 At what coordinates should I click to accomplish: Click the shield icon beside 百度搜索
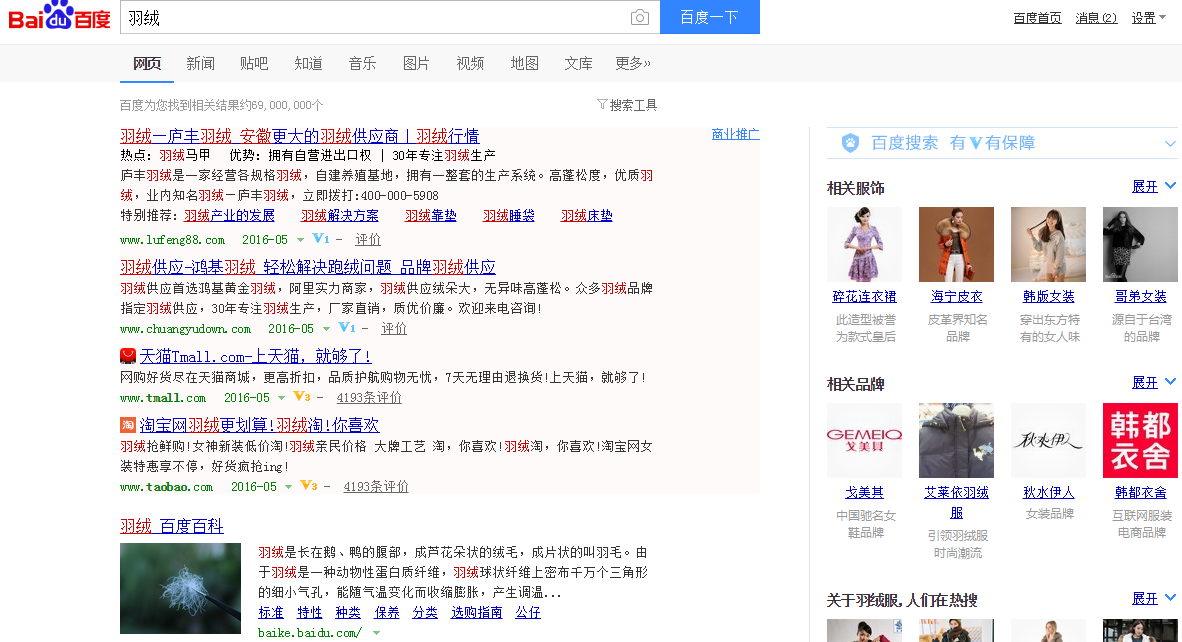pos(850,143)
